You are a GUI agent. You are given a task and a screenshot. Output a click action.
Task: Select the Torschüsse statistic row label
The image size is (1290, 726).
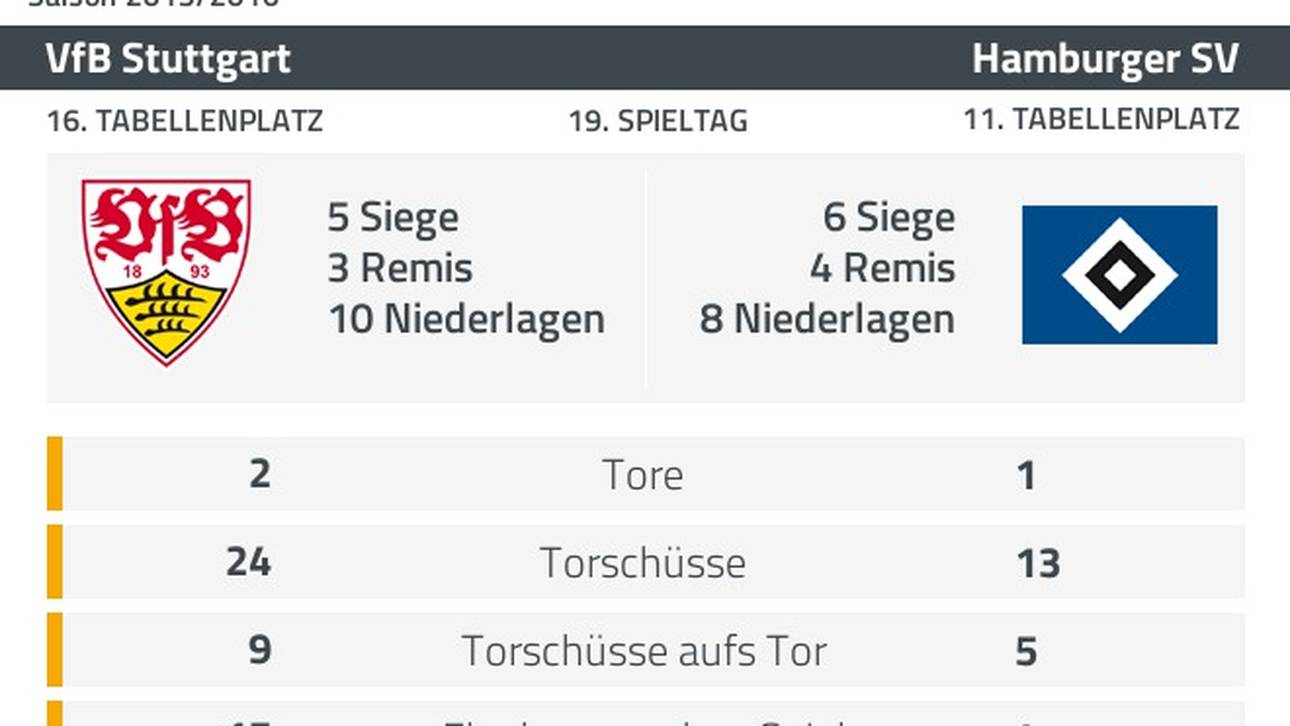(x=643, y=563)
